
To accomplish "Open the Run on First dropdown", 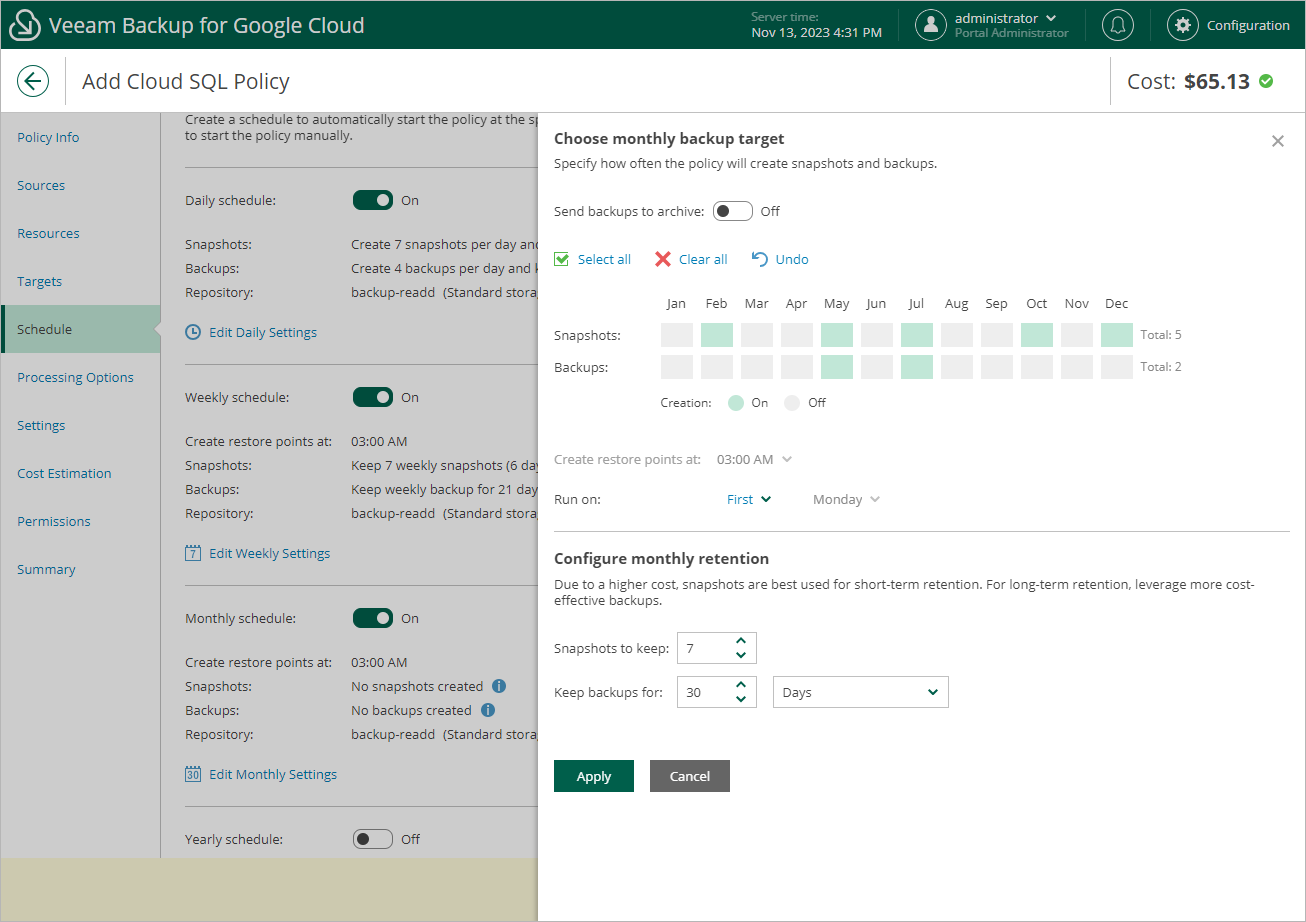I will (749, 499).
